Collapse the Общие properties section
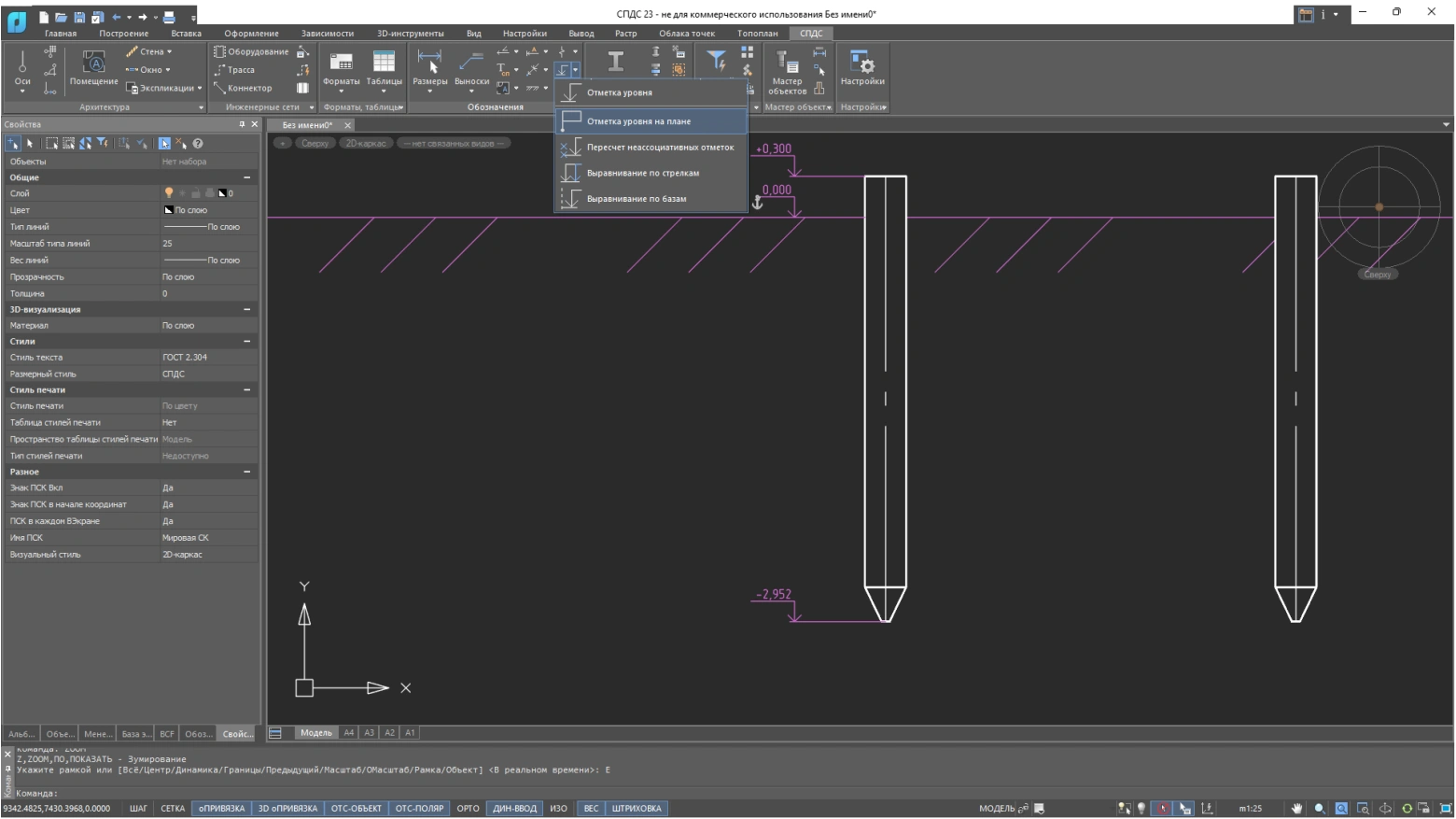This screenshot has height=819, width=1456. 247,177
